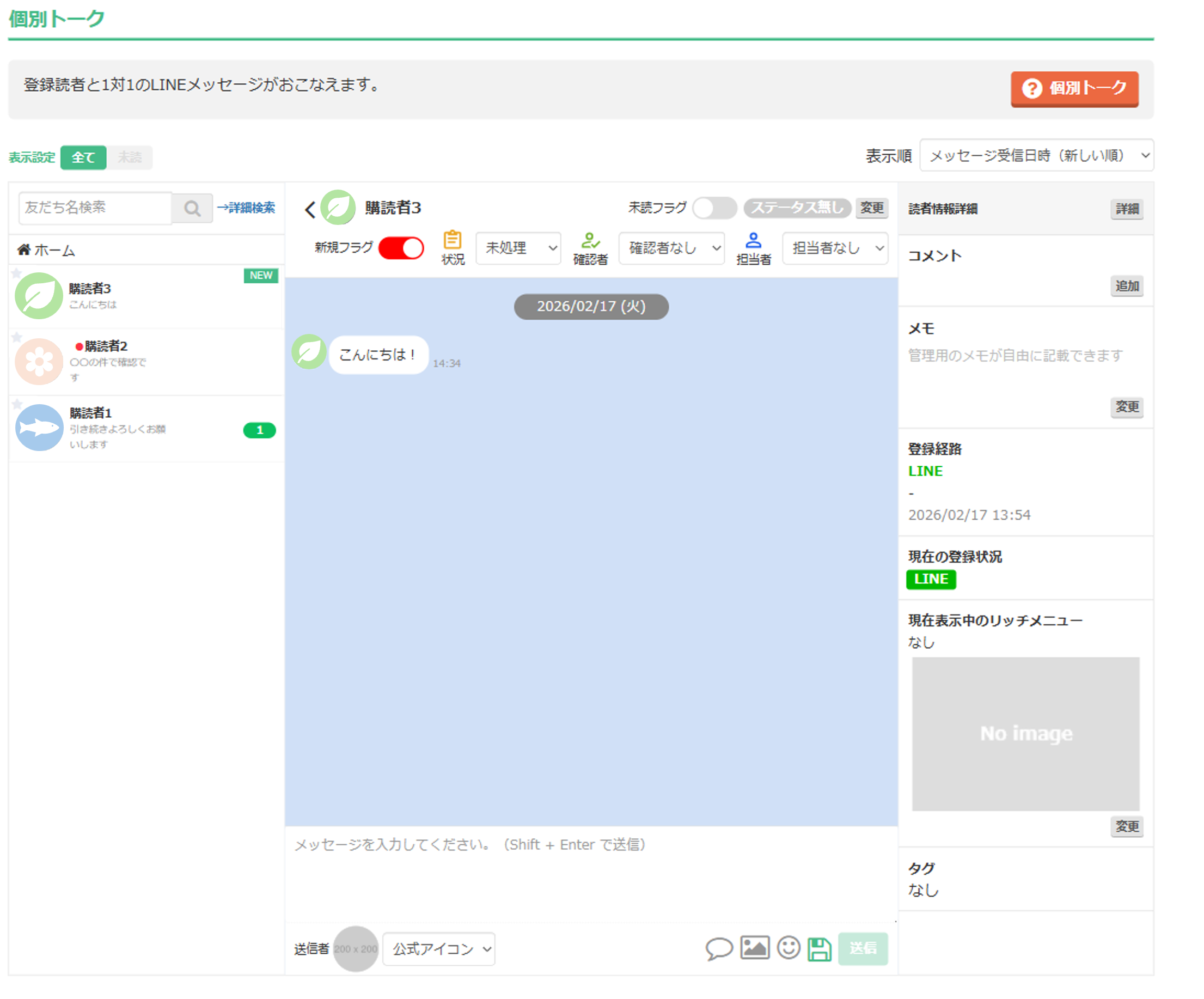Select the 全て display tab
Viewport: 1204px width, 999px height.
(x=83, y=157)
